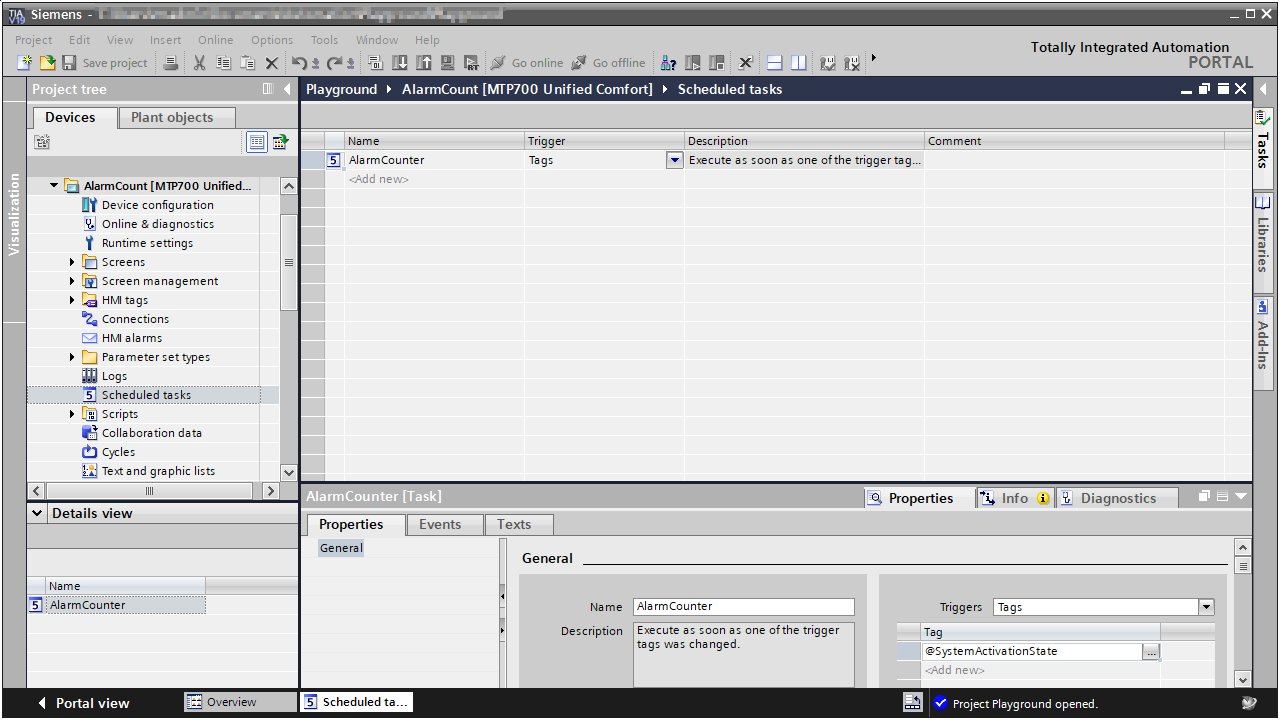Click the browse button beside @SystemActivationState
Image resolution: width=1280 pixels, height=720 pixels.
click(x=1151, y=651)
